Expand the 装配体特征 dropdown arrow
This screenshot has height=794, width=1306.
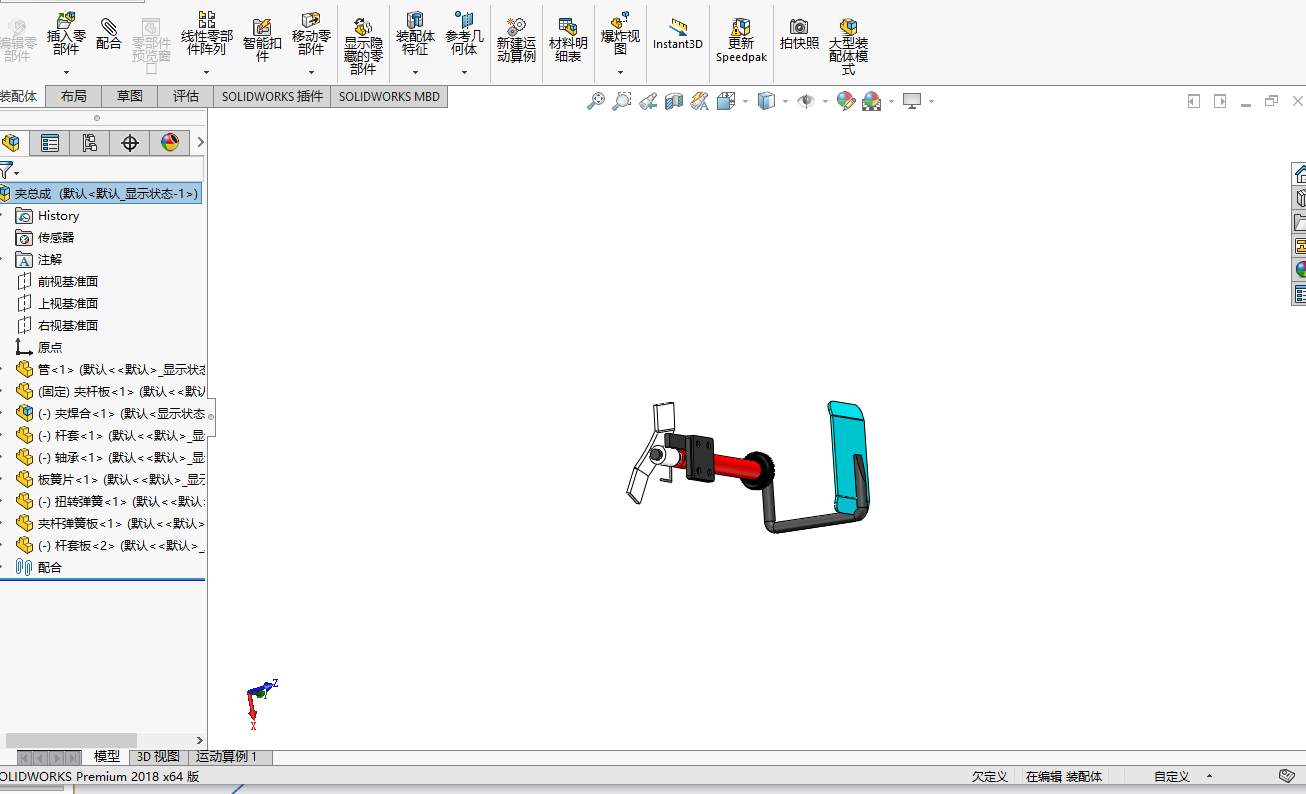pyautogui.click(x=415, y=72)
